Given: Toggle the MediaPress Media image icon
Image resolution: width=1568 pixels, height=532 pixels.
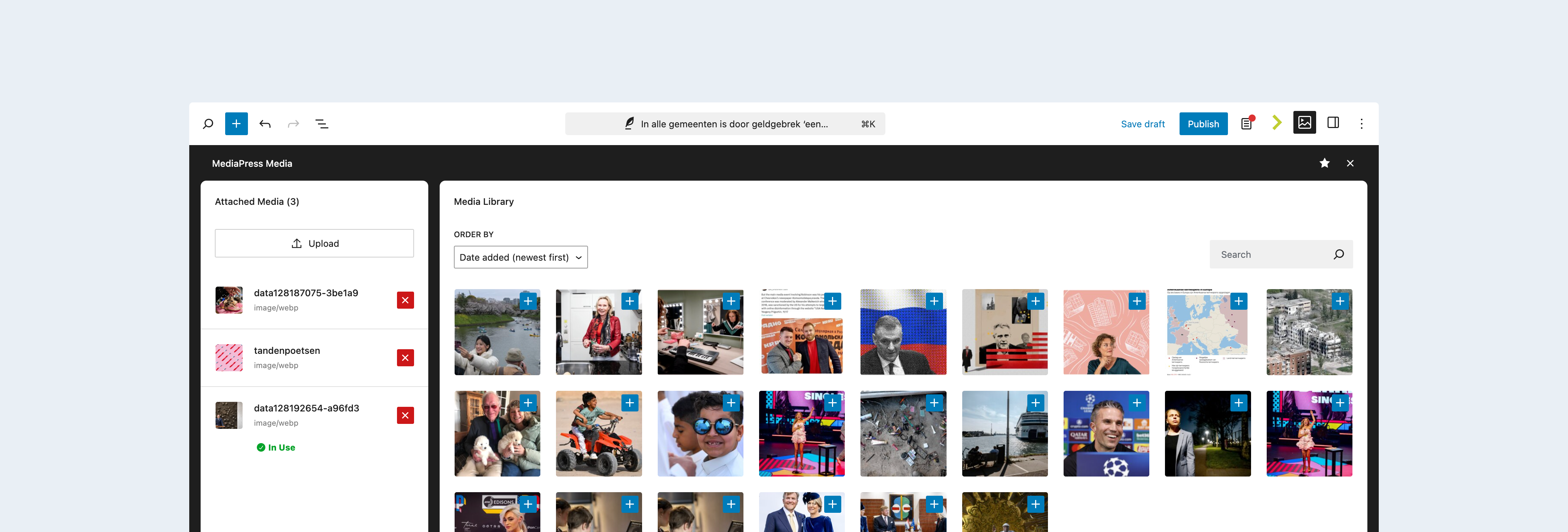Looking at the screenshot, I should click(1304, 123).
